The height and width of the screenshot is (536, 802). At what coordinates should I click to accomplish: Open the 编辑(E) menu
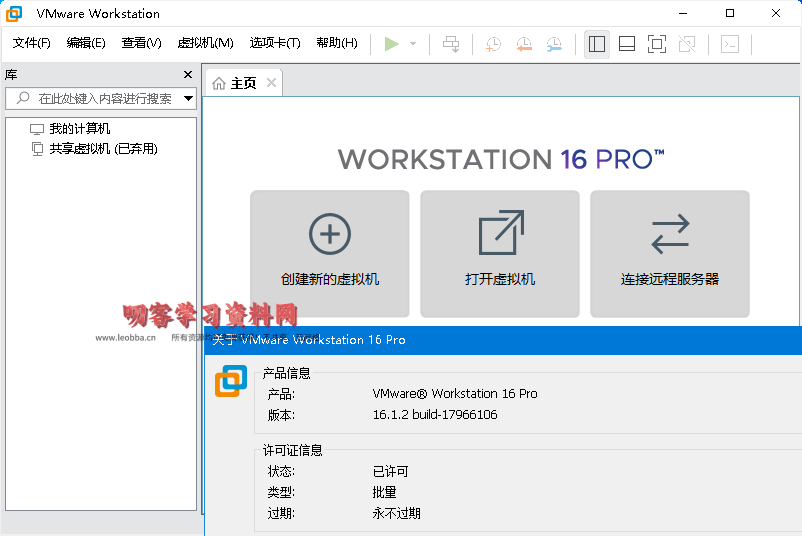tap(86, 43)
